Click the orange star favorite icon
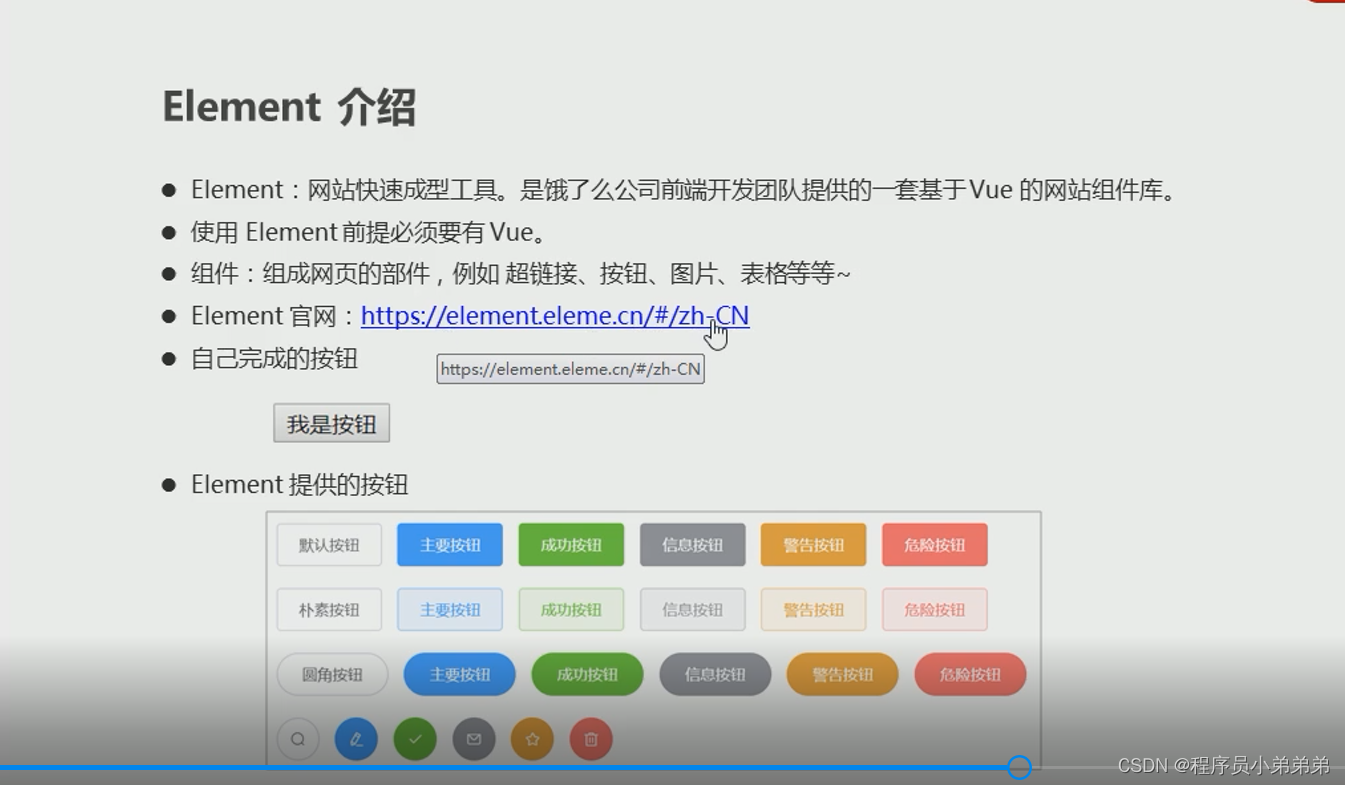Screen dimensions: 1345x785 click(532, 739)
